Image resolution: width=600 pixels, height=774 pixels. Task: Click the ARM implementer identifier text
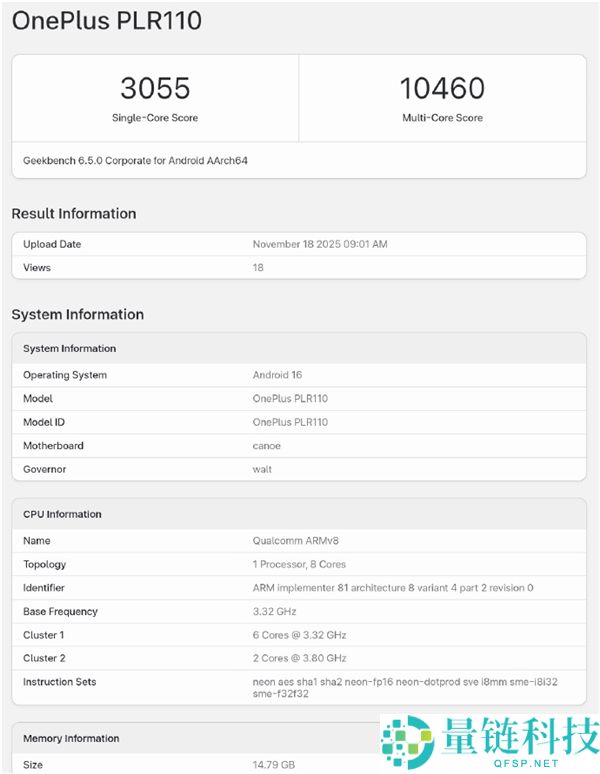point(393,588)
